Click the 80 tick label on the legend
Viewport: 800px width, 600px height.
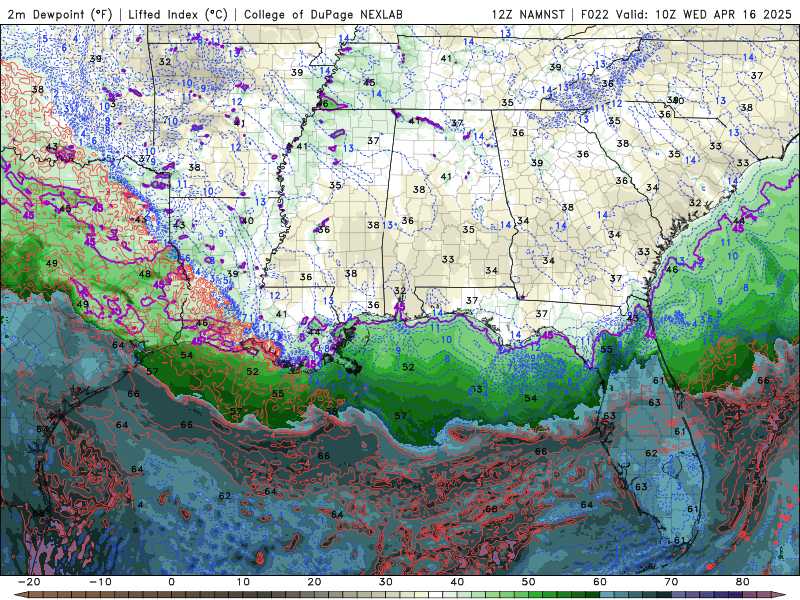coord(743,582)
